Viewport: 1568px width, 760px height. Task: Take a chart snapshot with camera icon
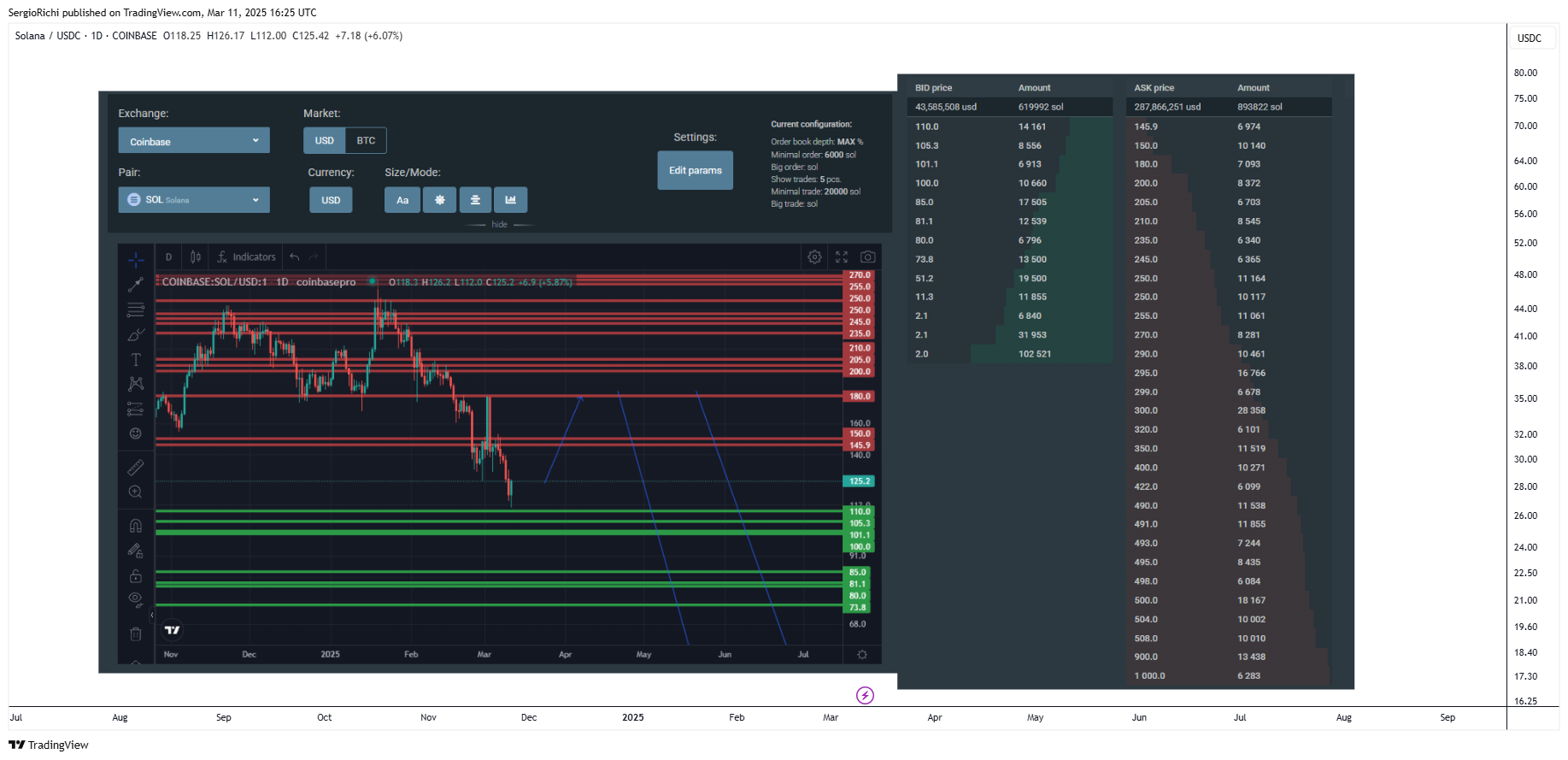pos(868,256)
